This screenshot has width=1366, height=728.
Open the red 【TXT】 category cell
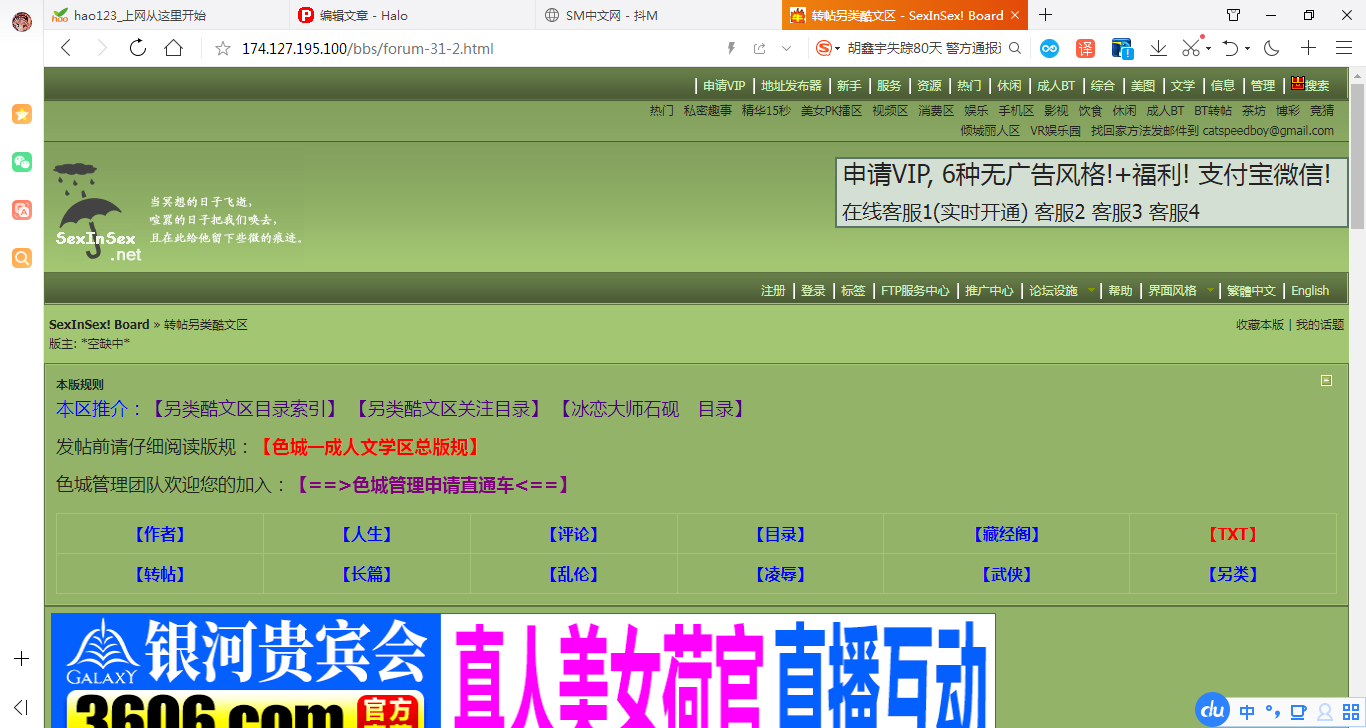1232,534
